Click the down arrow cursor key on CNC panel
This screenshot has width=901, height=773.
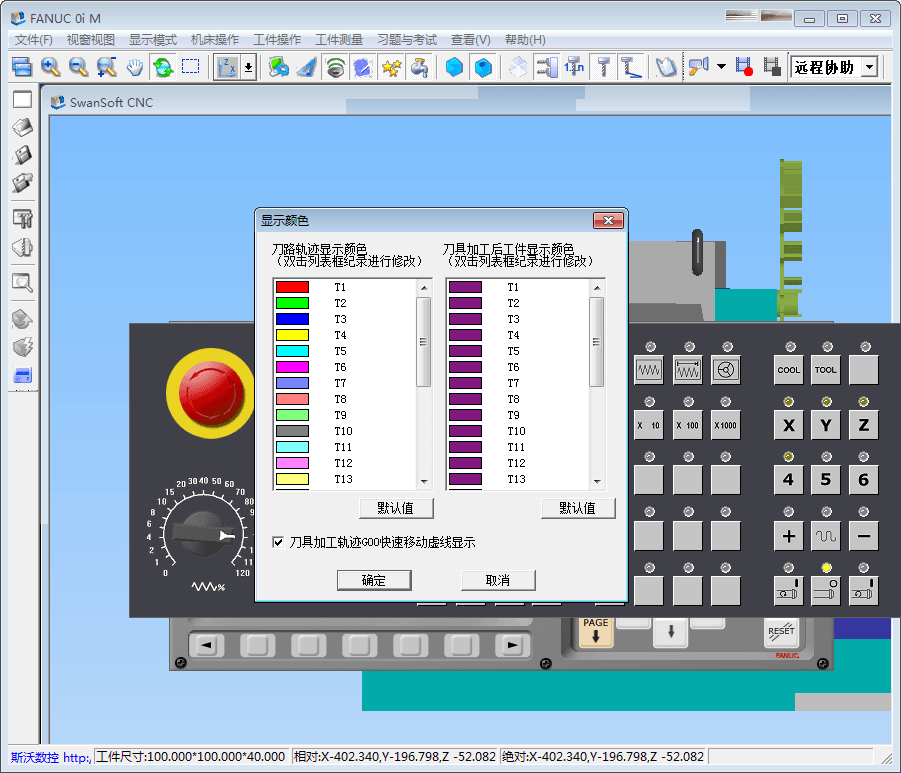coord(671,632)
